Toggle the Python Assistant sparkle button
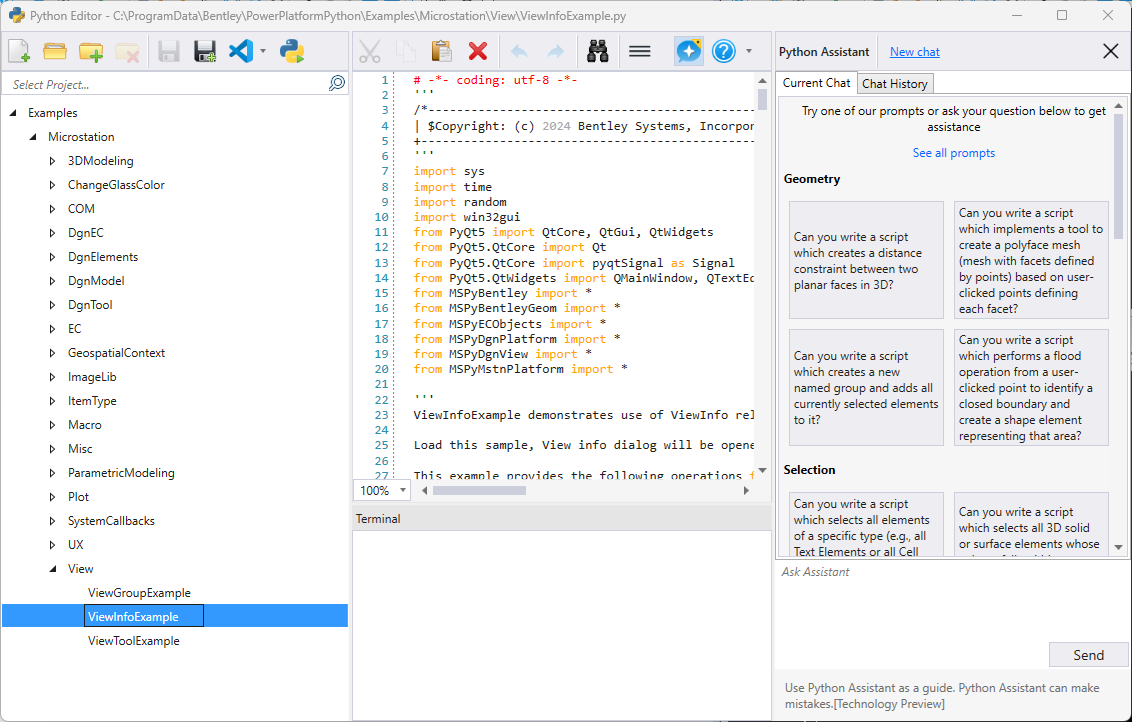The height and width of the screenshot is (722, 1132). tap(689, 51)
